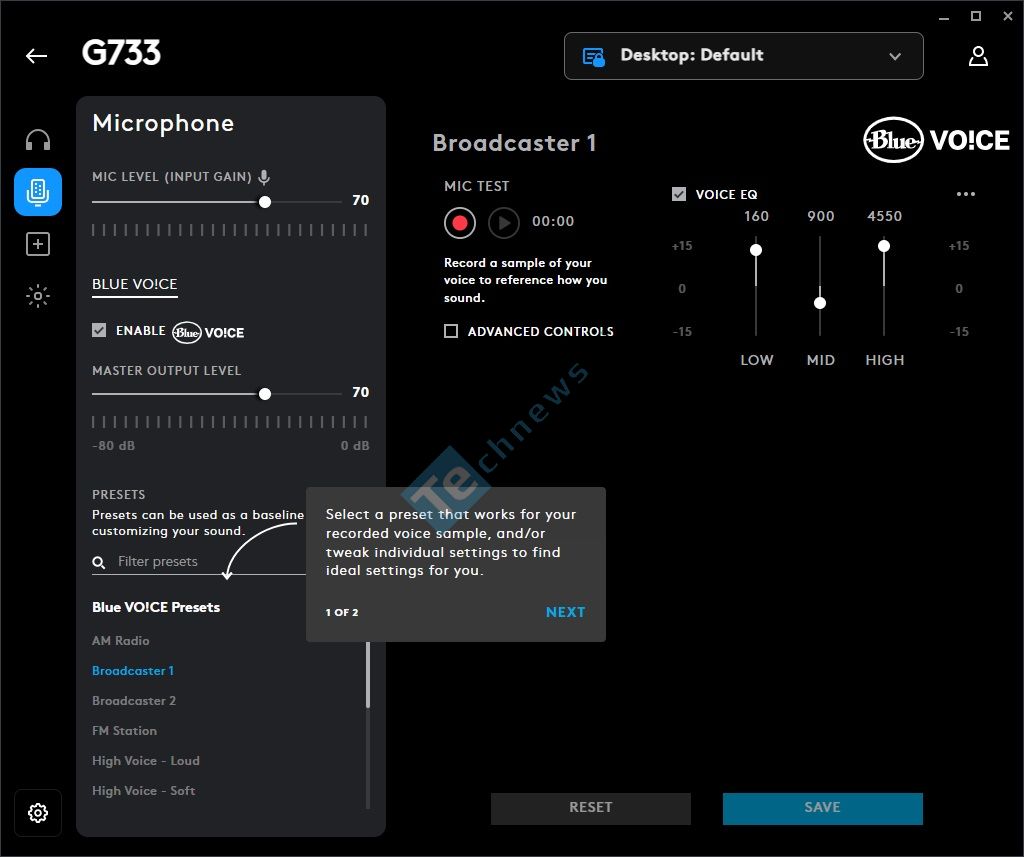Click the 00:00 mic test timer

pyautogui.click(x=553, y=221)
